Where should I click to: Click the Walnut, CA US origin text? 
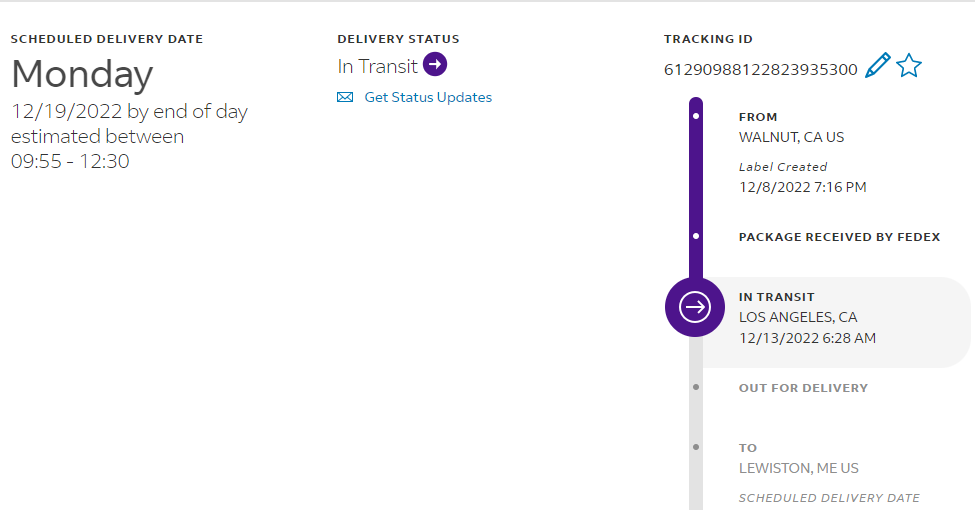click(x=791, y=137)
